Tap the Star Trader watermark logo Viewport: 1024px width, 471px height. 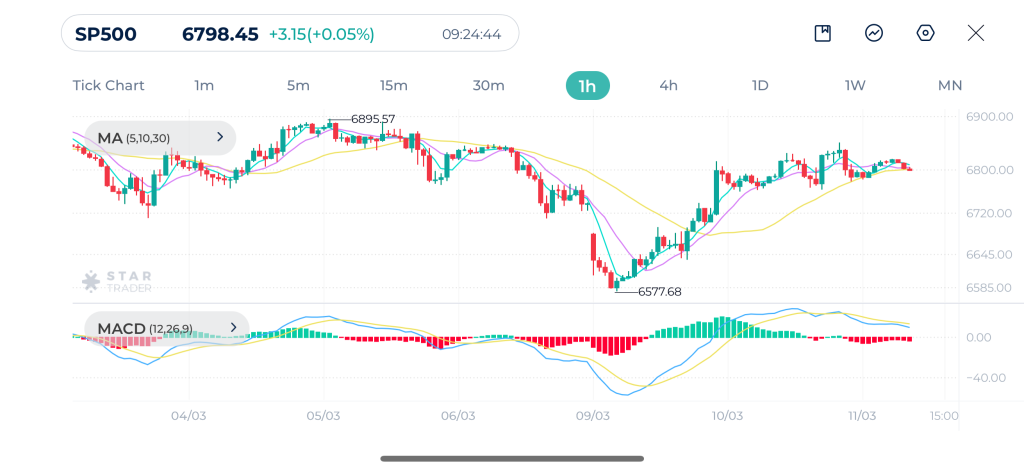coord(105,281)
